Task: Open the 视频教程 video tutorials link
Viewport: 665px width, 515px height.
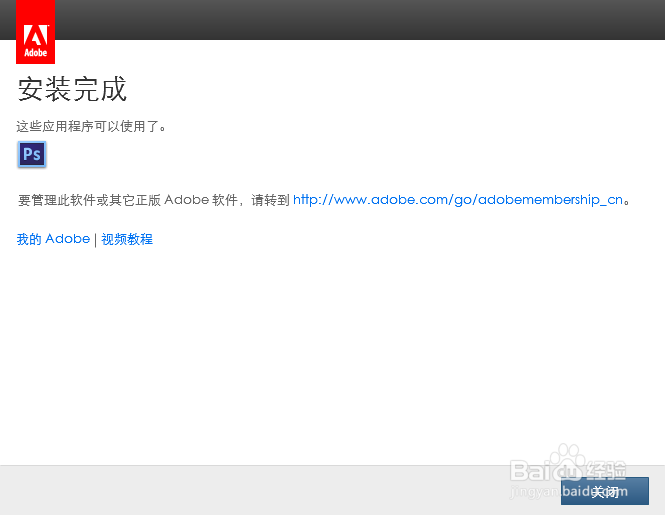Action: [127, 239]
